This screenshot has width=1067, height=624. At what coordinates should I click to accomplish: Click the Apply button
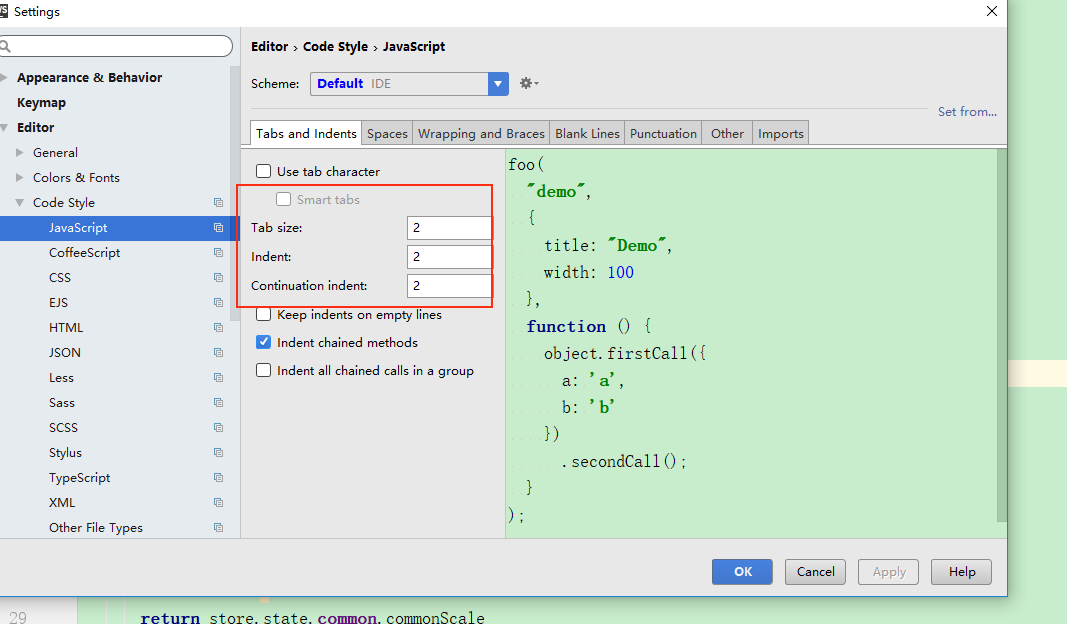pyautogui.click(x=888, y=572)
